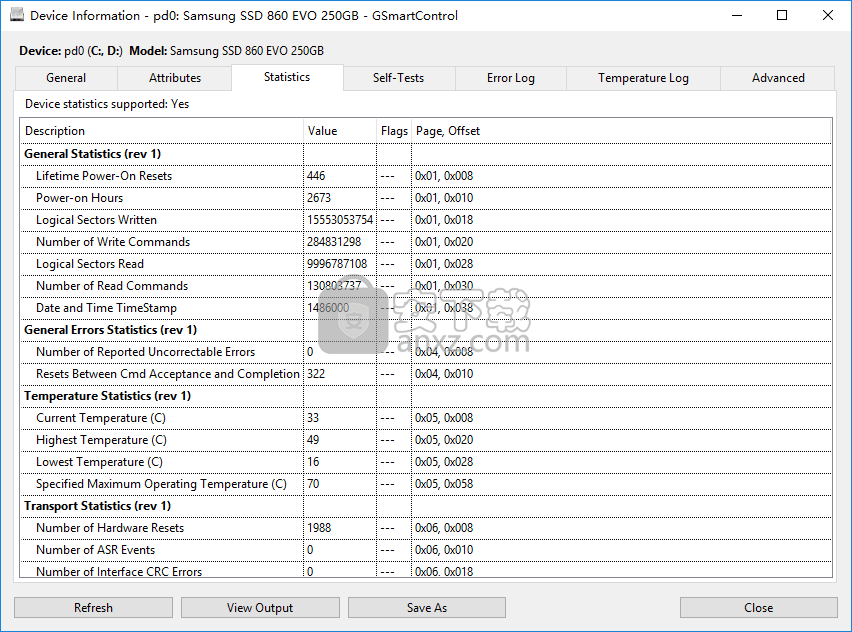The image size is (852, 632).
Task: Click the value 284831298
Action: coord(334,242)
